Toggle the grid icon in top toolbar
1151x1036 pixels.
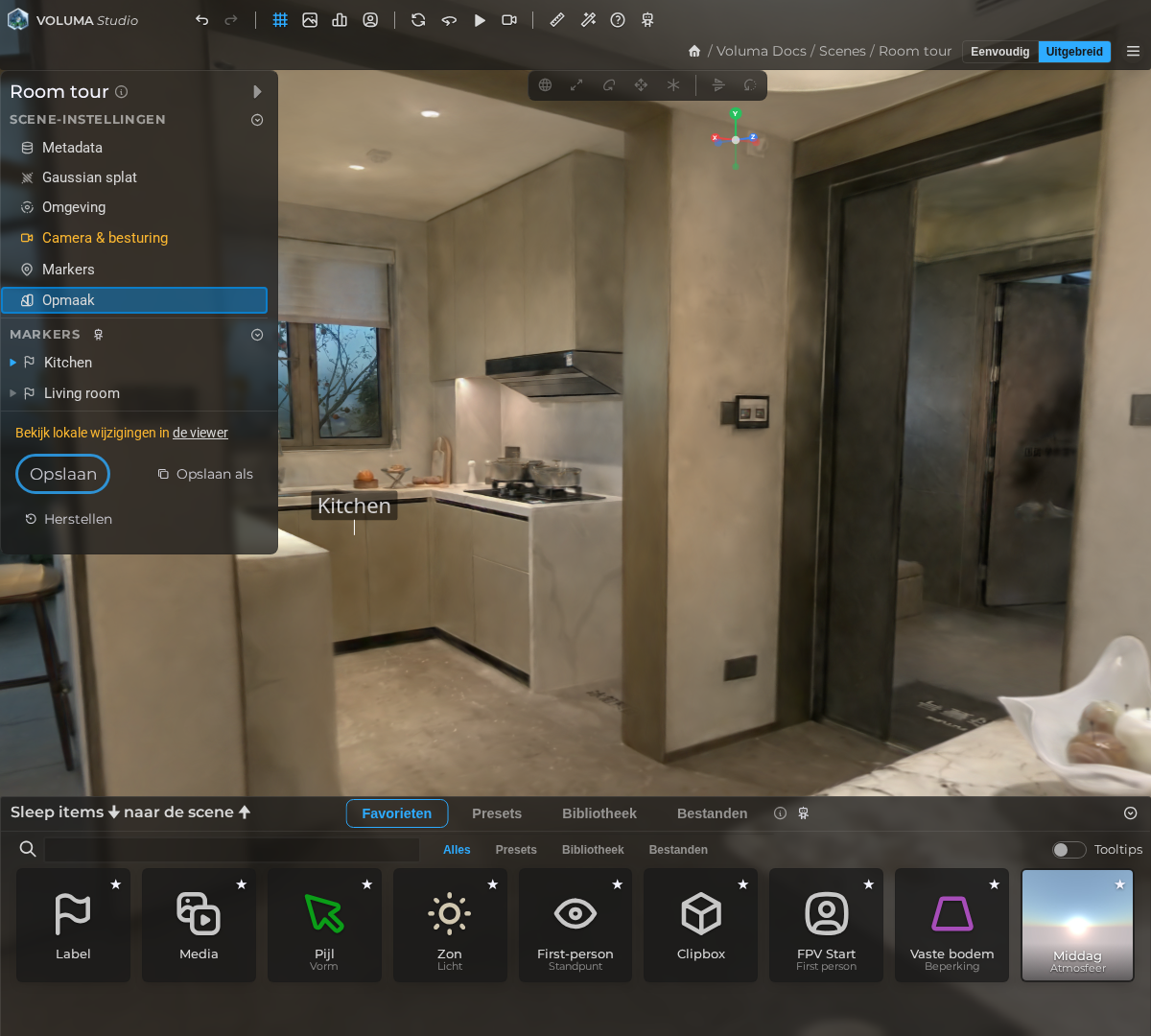tap(280, 20)
